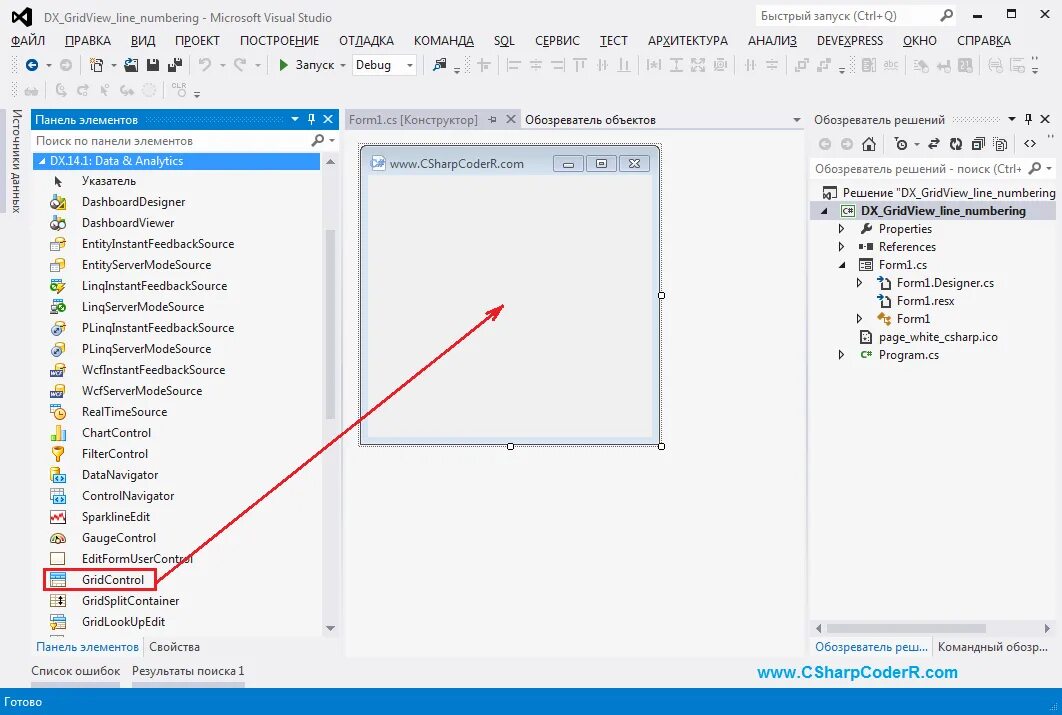Open the СЕРВИС menu
Image resolution: width=1062 pixels, height=715 pixels.
tap(557, 41)
